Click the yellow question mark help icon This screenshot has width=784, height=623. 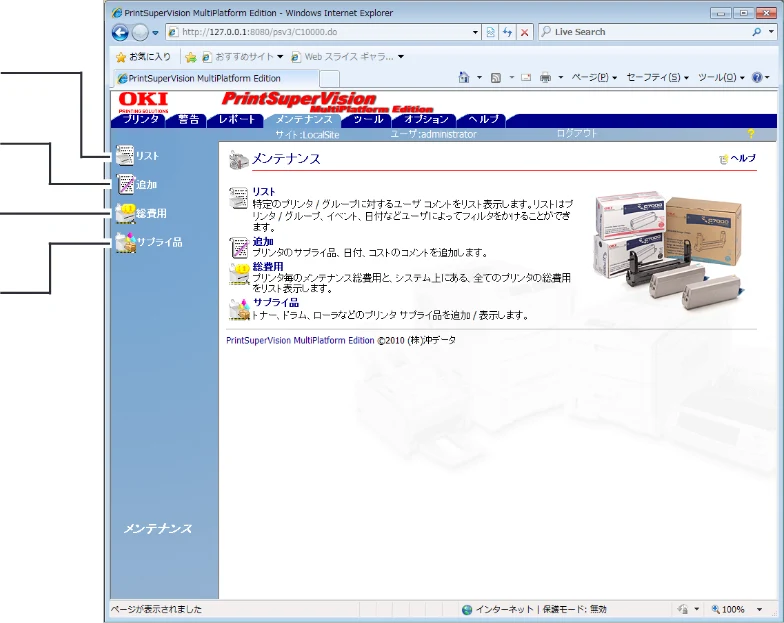coord(750,134)
